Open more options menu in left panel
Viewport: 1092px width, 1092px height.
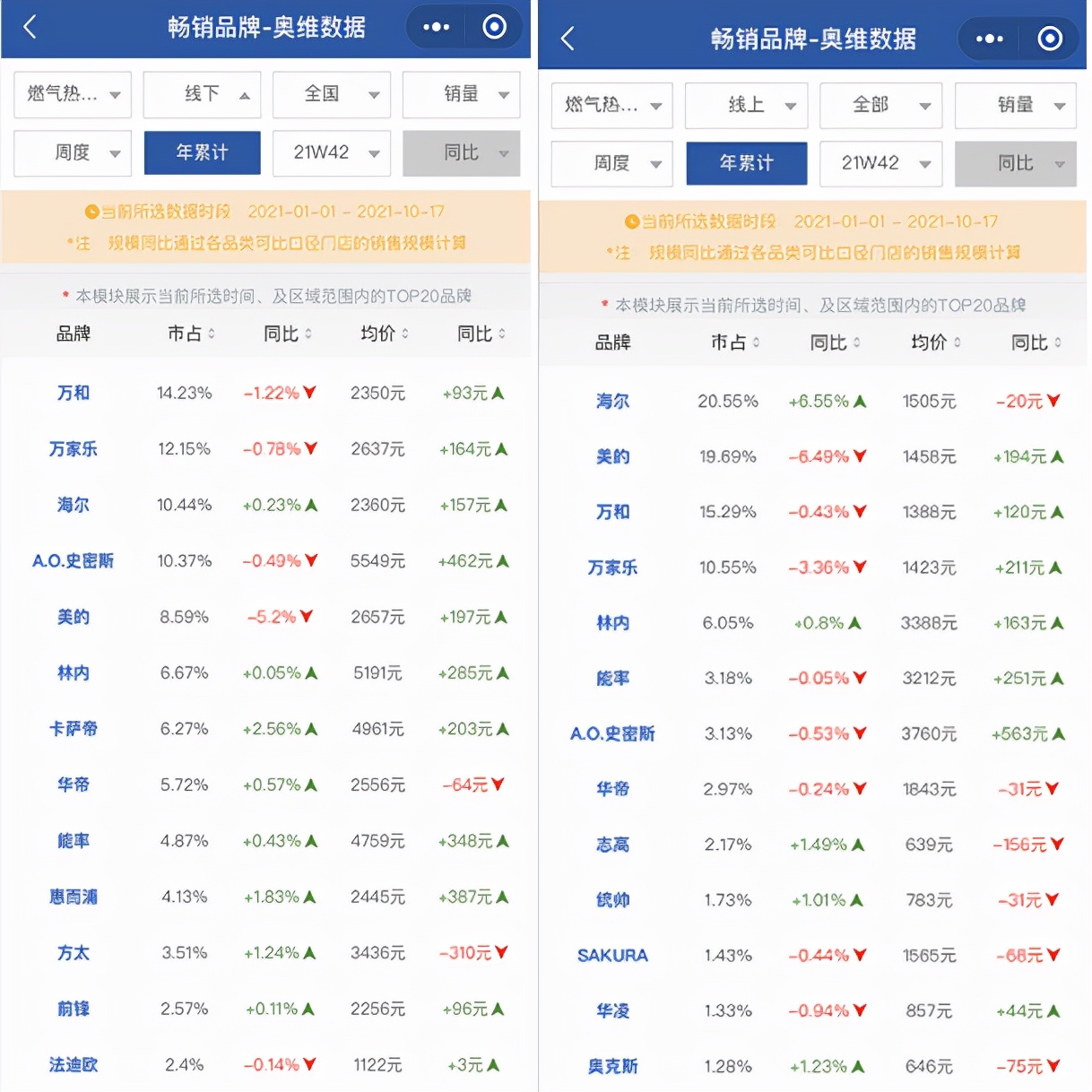coord(436,27)
